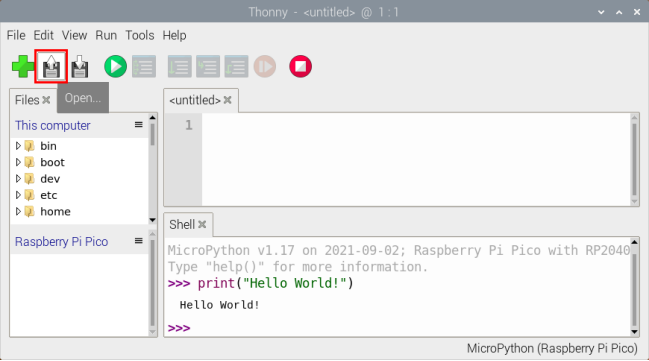Click the Raspberry Pi Pico path link
The height and width of the screenshot is (361, 649).
tap(61, 241)
